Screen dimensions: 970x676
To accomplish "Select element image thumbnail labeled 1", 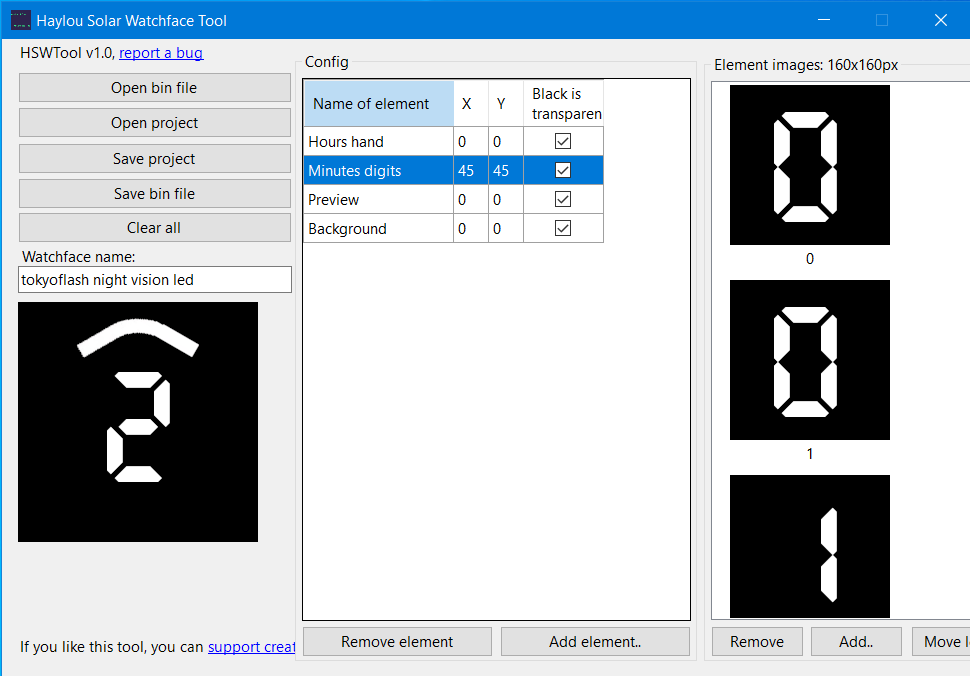I will (x=810, y=360).
